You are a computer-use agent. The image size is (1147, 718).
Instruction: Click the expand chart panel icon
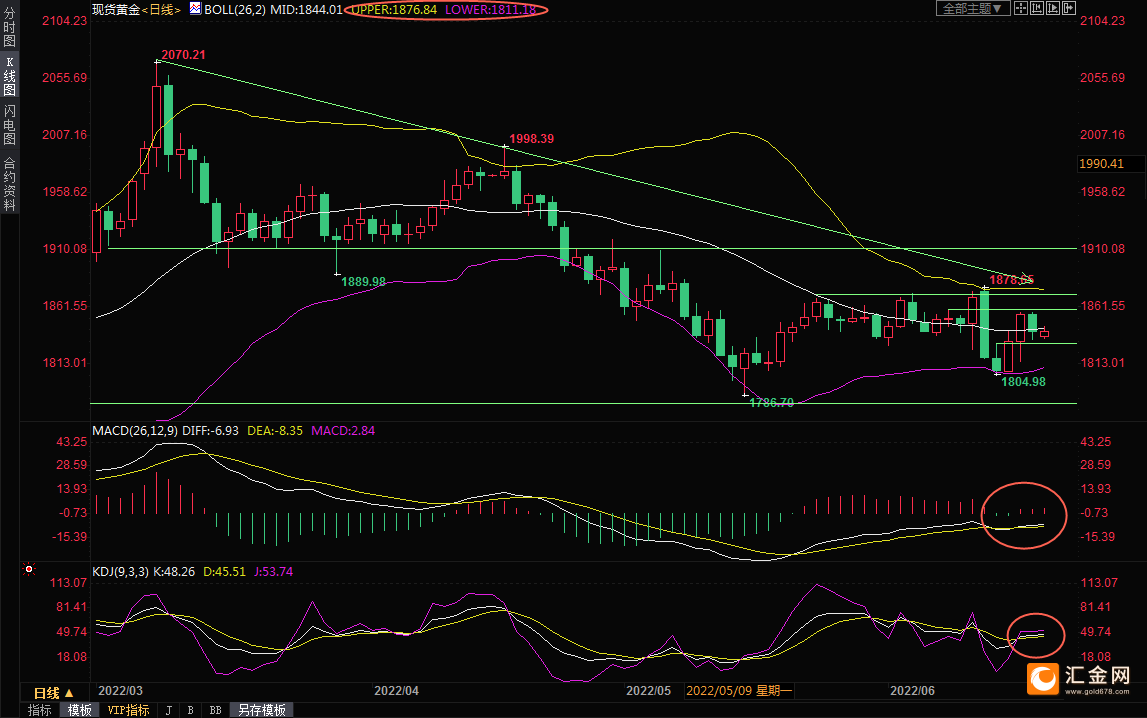(x=1069, y=8)
